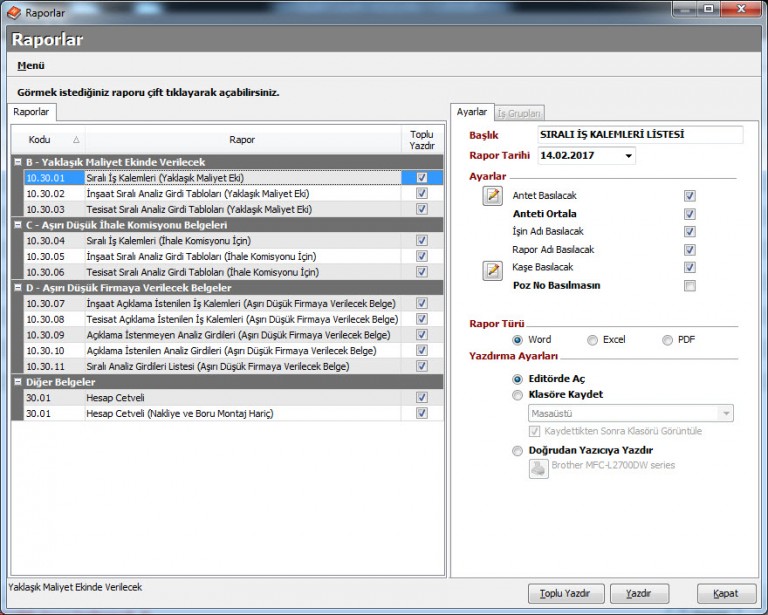Viewport: 768px width, 615px height.
Task: Choose the Klasöre Kaydet option
Action: tap(517, 395)
